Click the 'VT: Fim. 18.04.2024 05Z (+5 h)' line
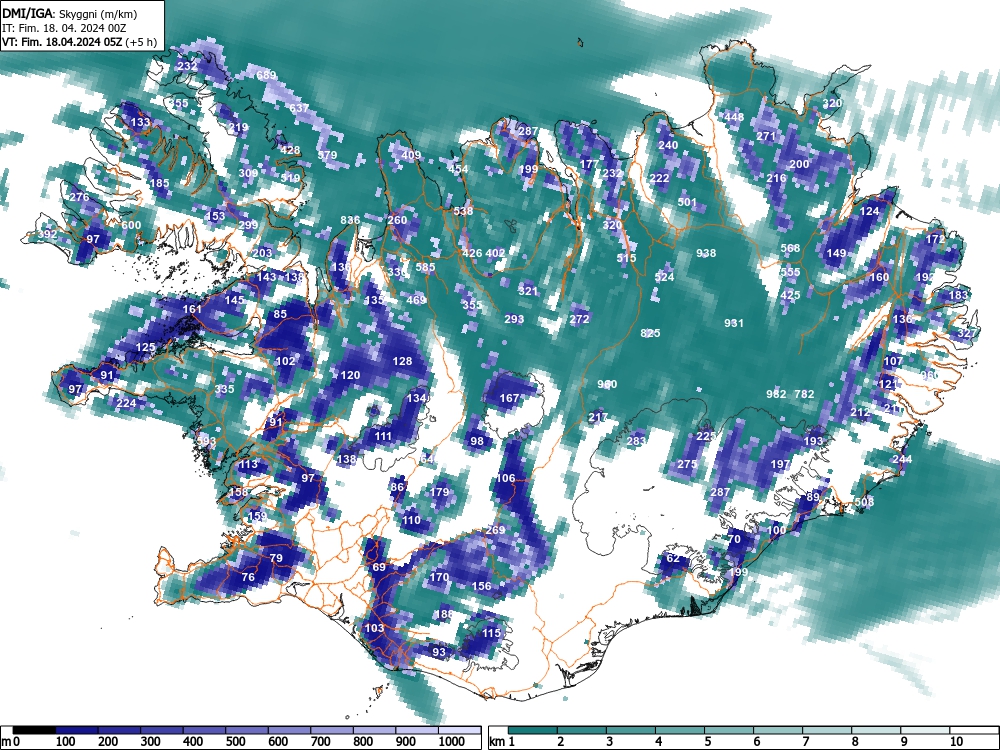 point(79,42)
